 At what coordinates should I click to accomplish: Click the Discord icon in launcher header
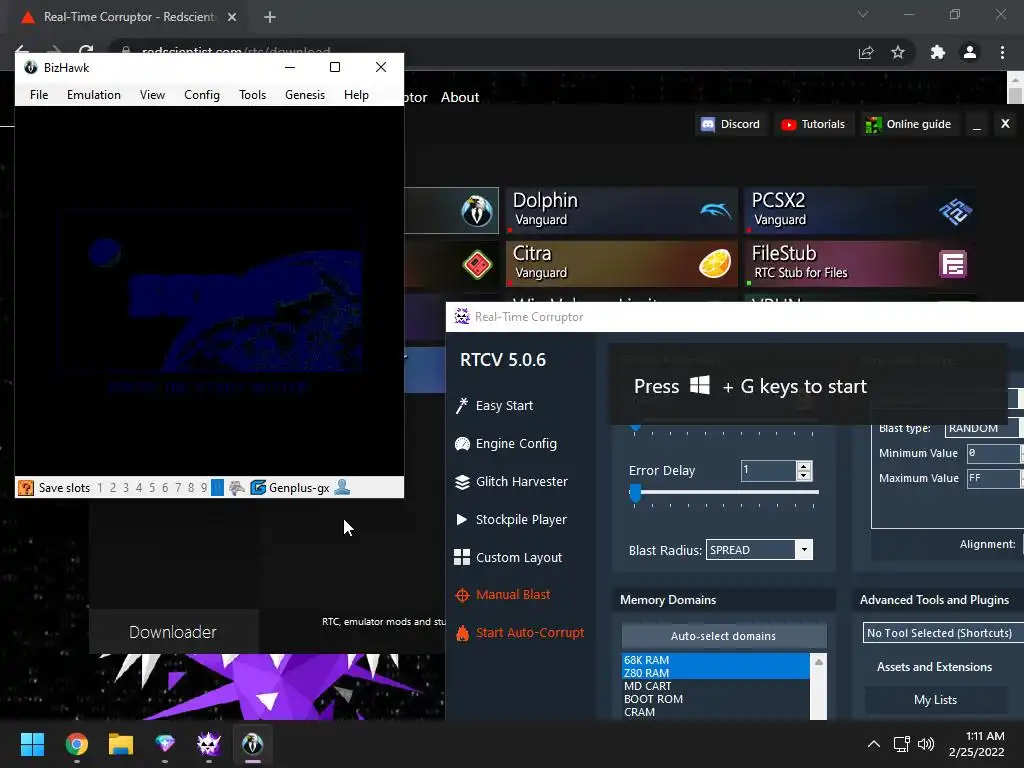[708, 124]
